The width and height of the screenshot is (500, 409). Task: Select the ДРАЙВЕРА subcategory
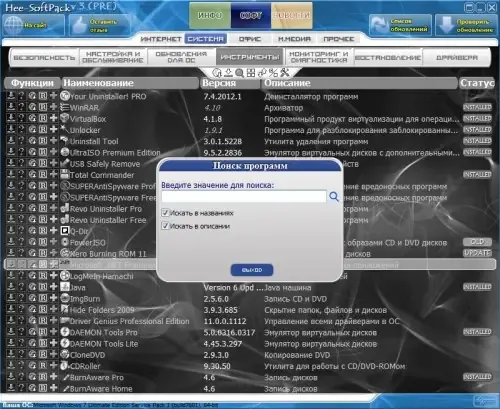pyautogui.click(x=457, y=58)
